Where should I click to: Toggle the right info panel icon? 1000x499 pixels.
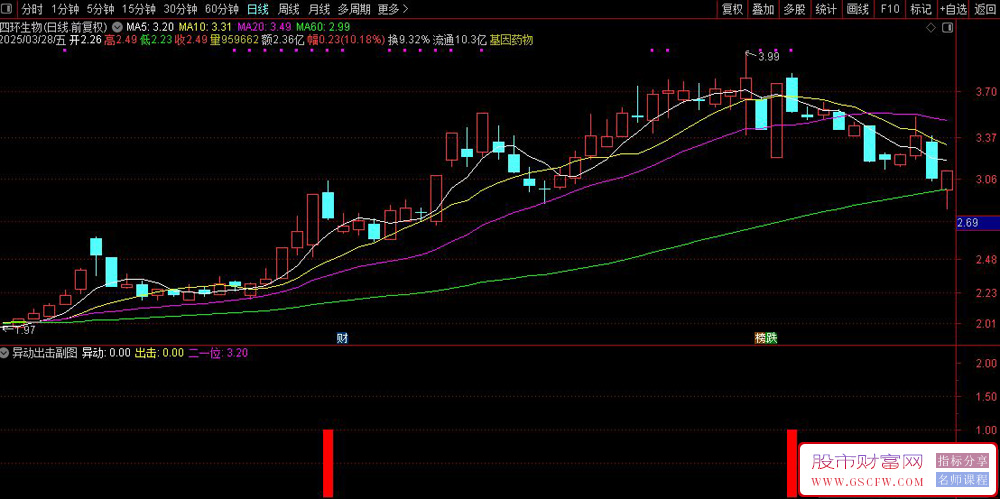pyautogui.click(x=949, y=28)
